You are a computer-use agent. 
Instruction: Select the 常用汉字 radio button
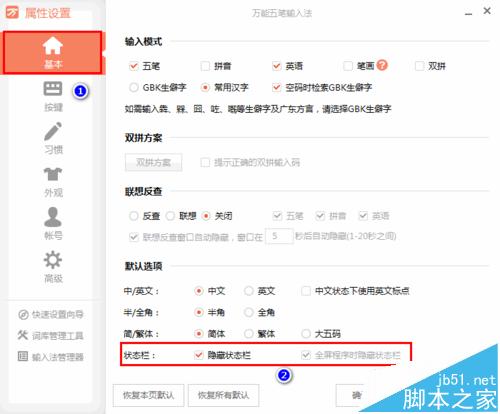click(x=205, y=88)
